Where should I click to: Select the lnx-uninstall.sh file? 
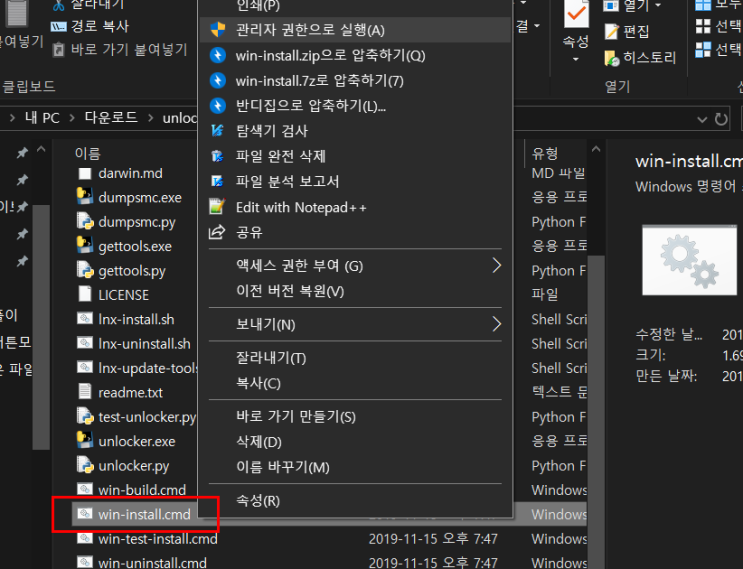coord(144,344)
